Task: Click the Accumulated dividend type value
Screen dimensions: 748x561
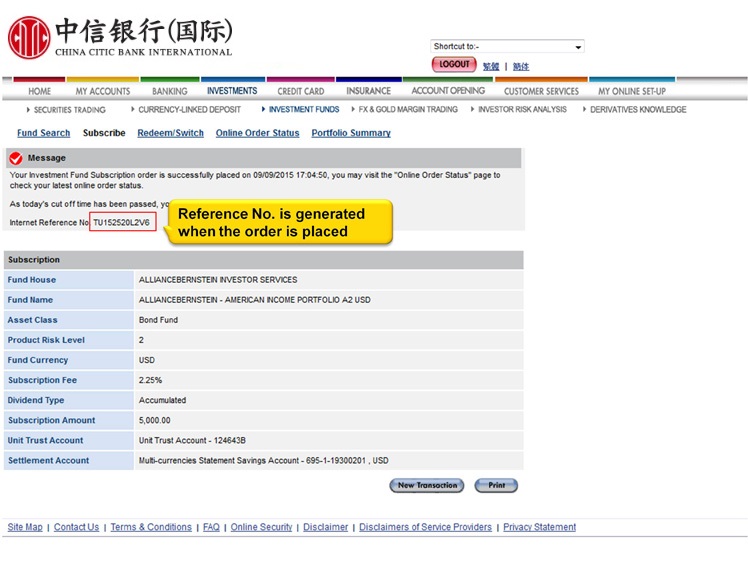Action: pos(162,400)
